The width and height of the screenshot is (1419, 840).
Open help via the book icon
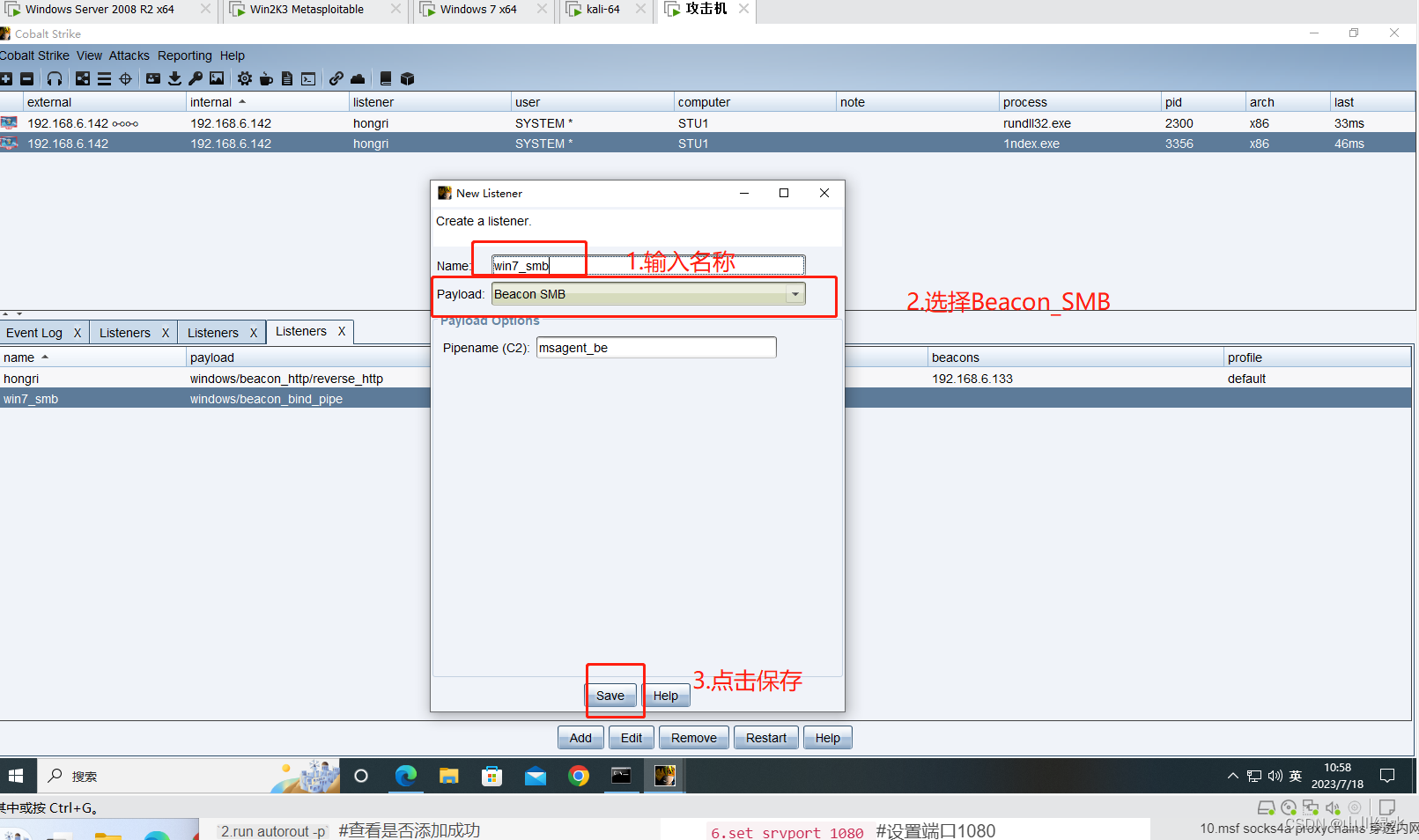[386, 79]
